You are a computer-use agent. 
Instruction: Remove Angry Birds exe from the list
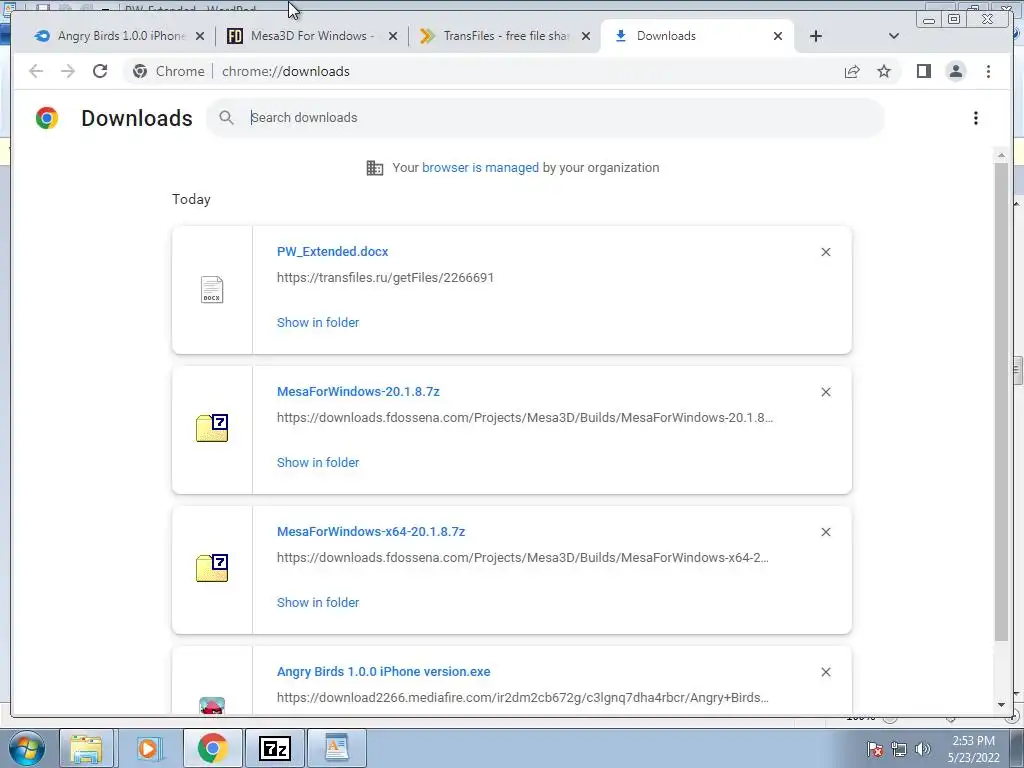(x=825, y=672)
